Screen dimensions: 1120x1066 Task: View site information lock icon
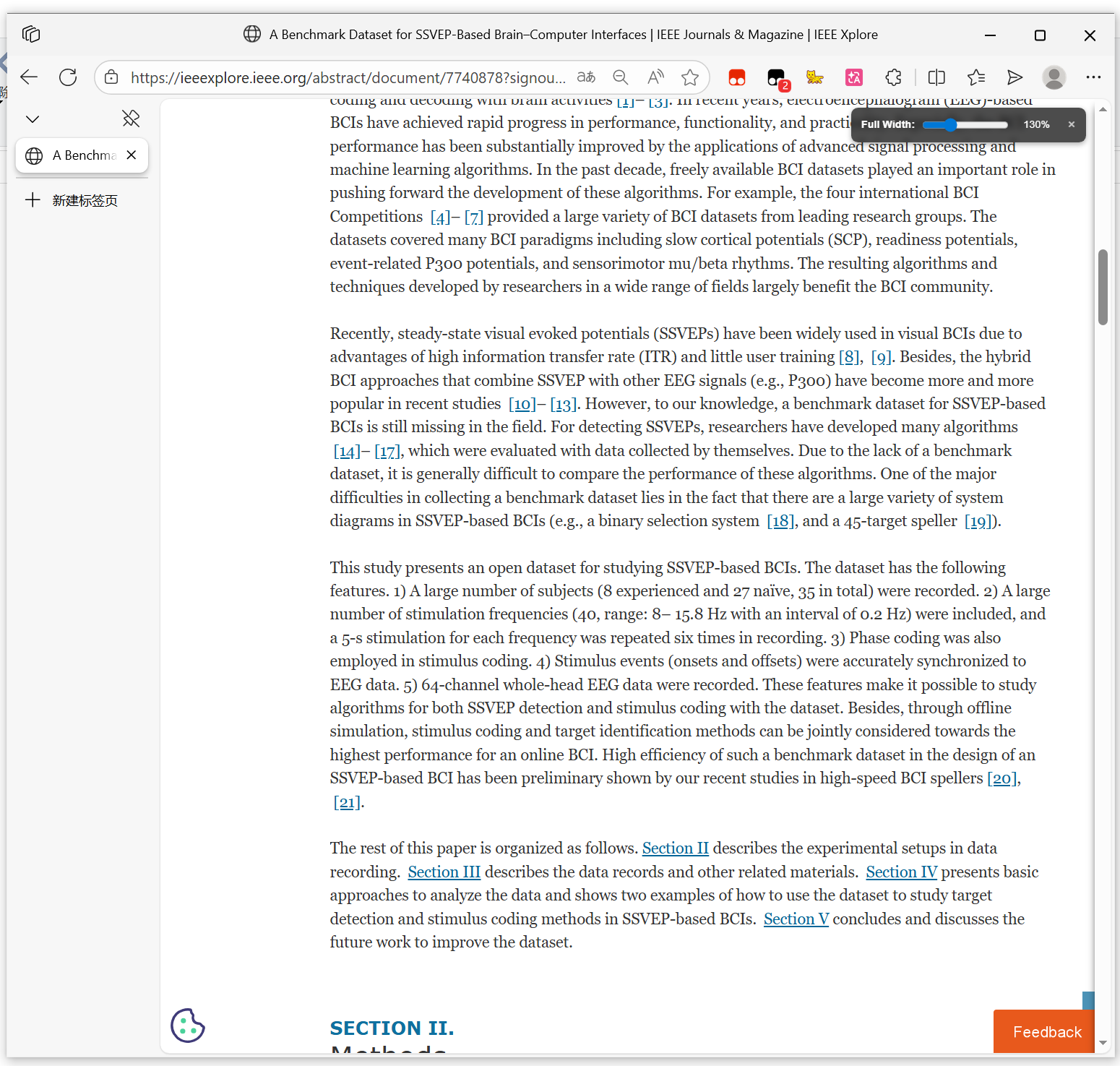click(111, 77)
